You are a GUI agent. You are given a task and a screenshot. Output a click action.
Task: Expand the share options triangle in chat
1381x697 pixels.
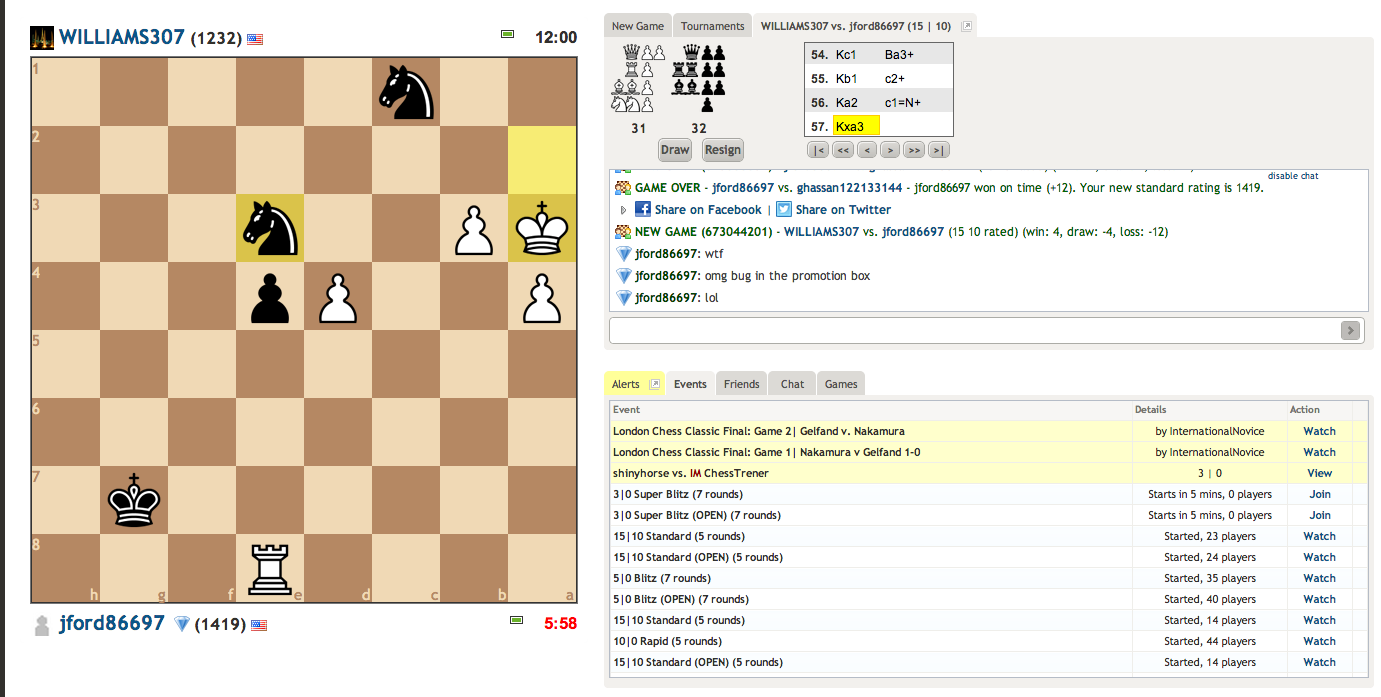click(624, 210)
